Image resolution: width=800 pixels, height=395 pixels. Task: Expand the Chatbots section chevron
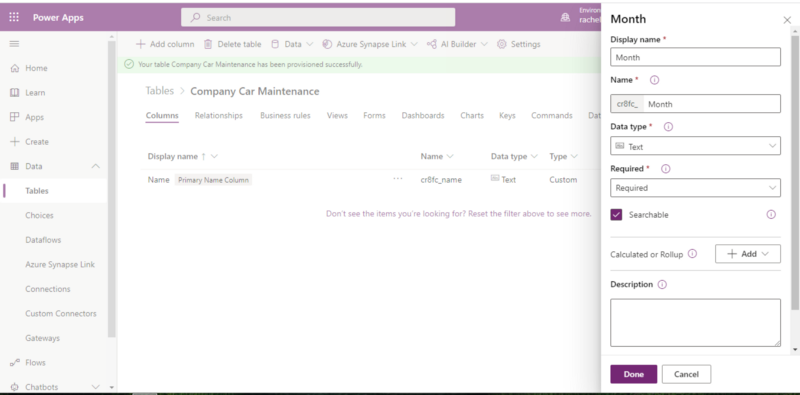point(95,387)
